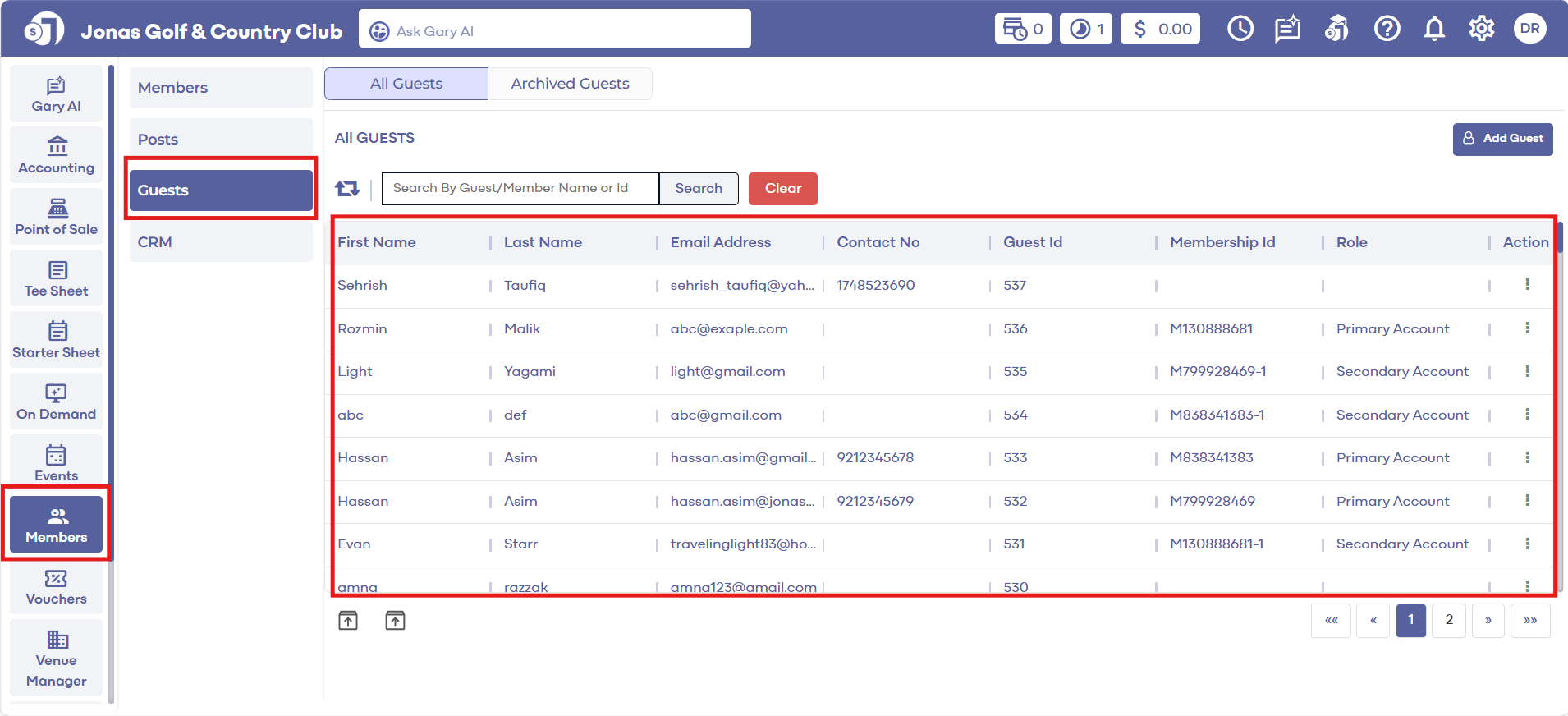Image resolution: width=1568 pixels, height=716 pixels.
Task: Open Tee Sheet in sidebar
Action: (56, 279)
